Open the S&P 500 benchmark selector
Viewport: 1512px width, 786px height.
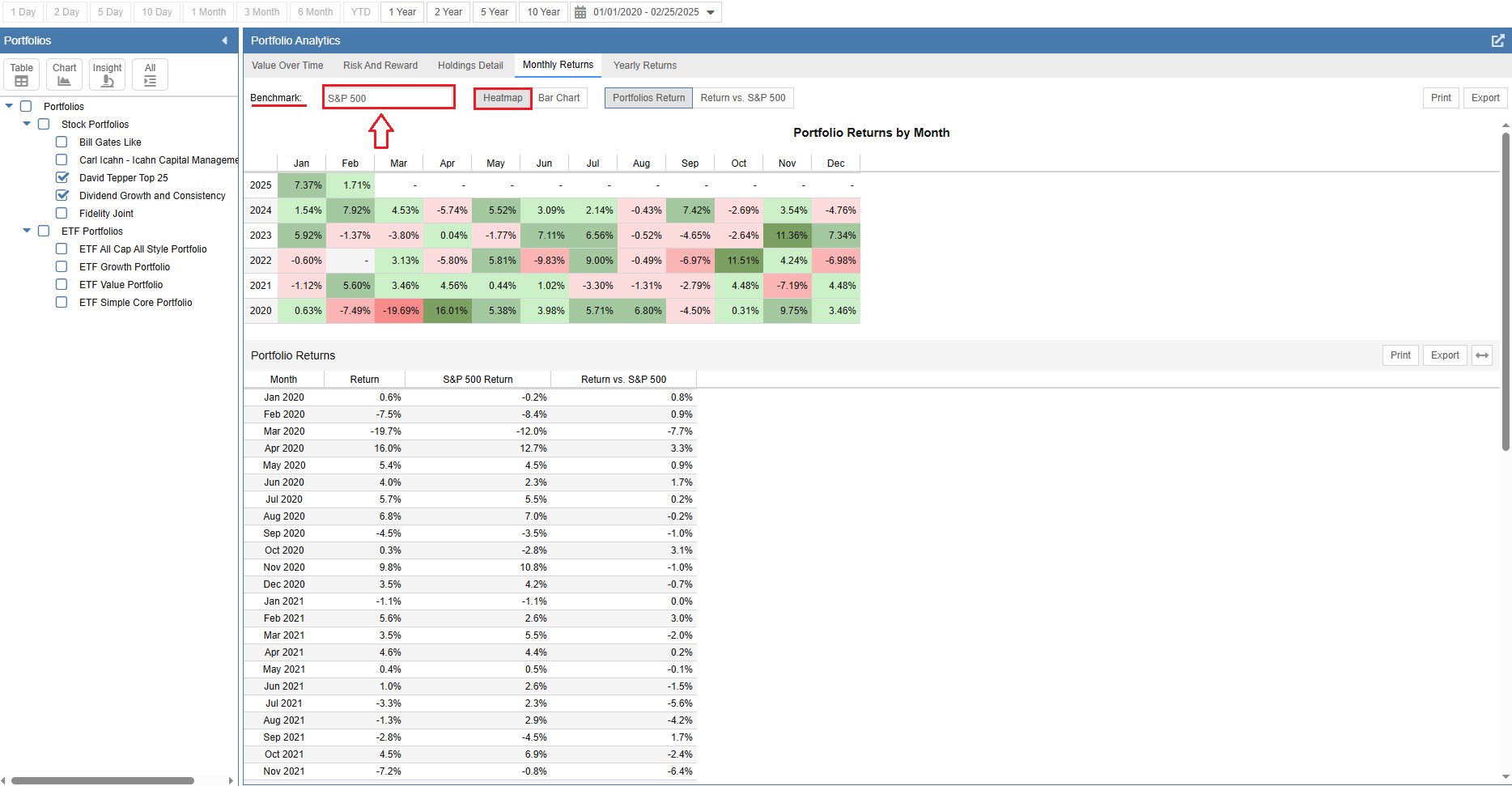tap(389, 98)
